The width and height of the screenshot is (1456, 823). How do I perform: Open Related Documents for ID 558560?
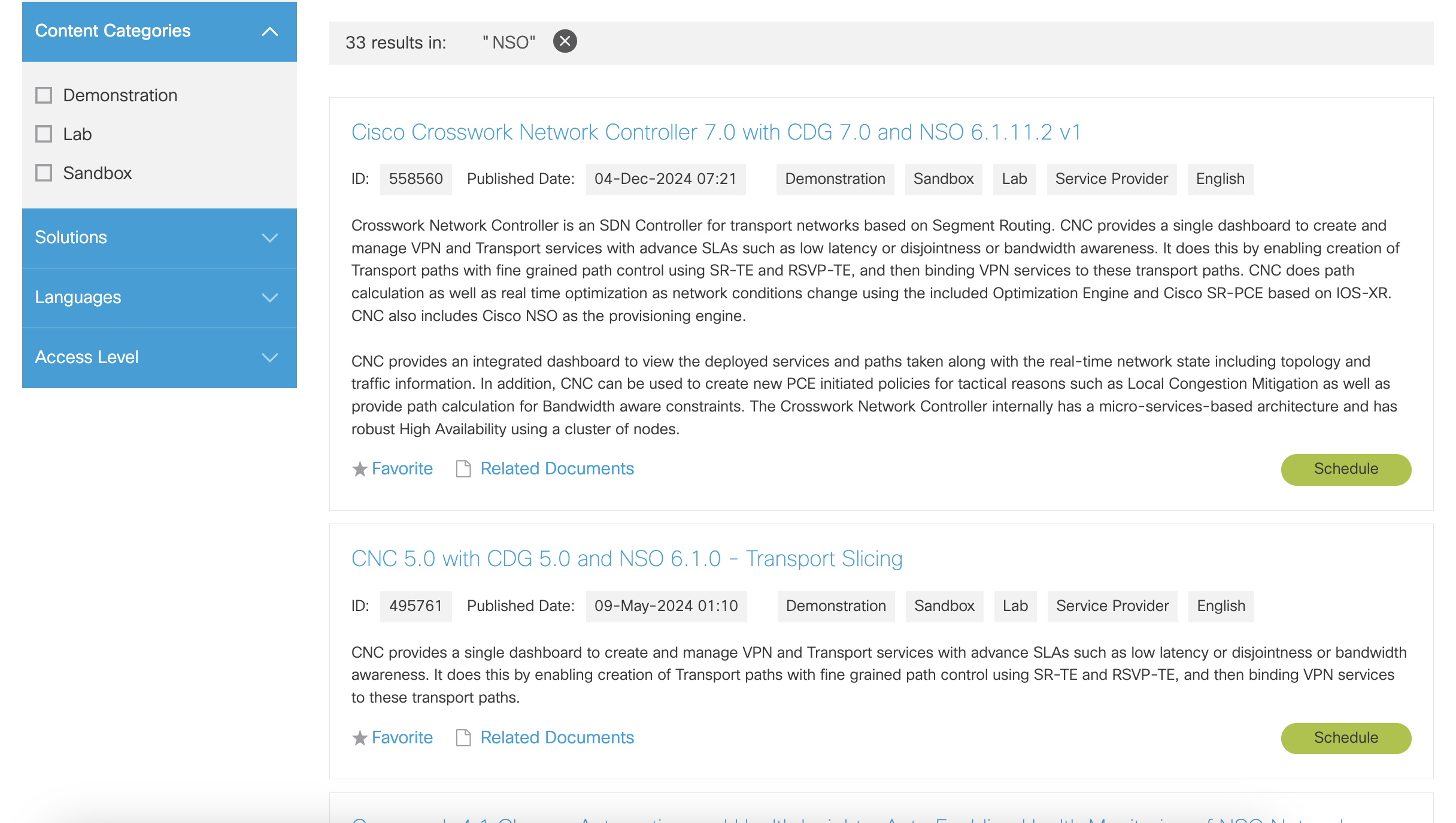(557, 469)
